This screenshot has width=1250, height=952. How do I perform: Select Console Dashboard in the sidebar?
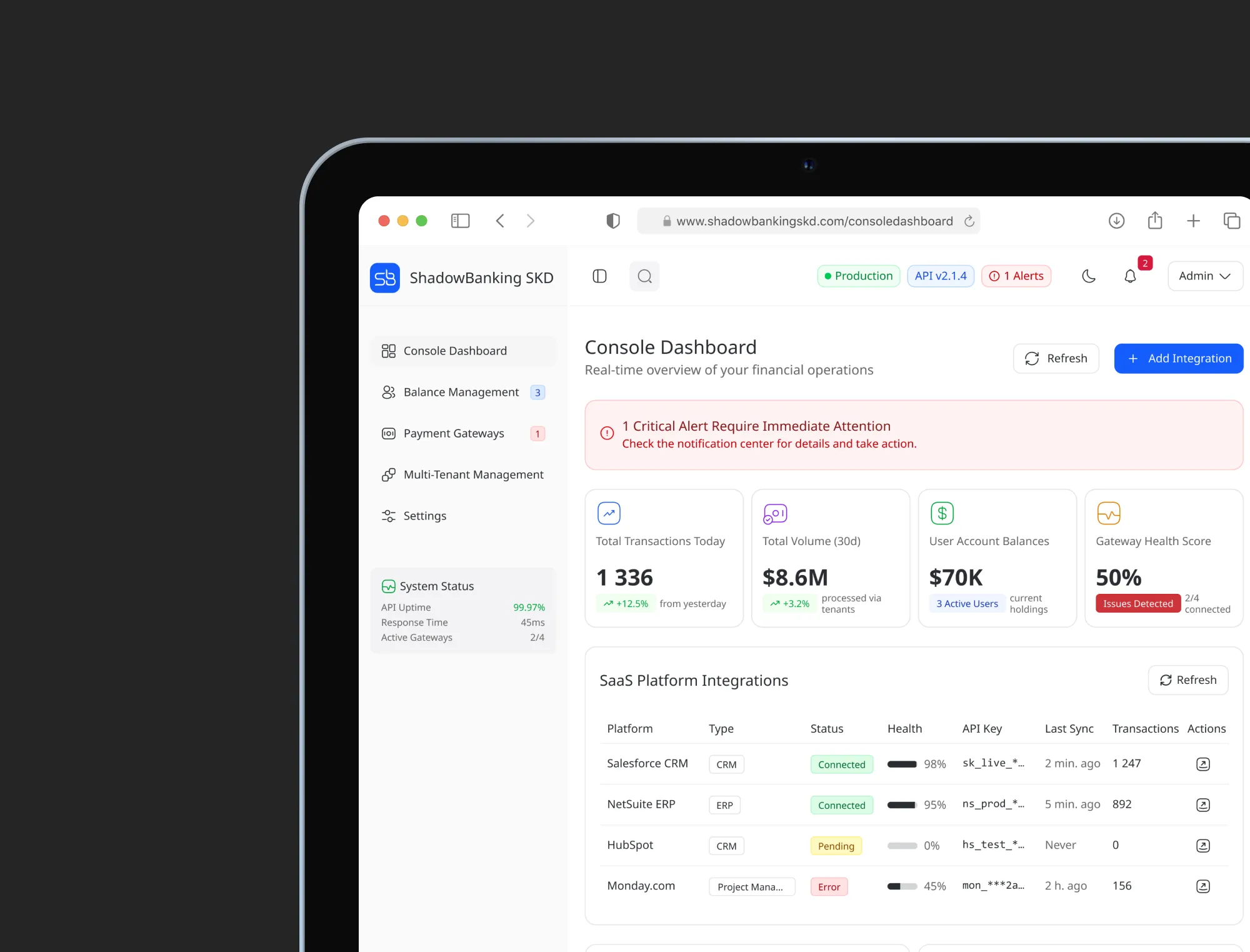(463, 351)
